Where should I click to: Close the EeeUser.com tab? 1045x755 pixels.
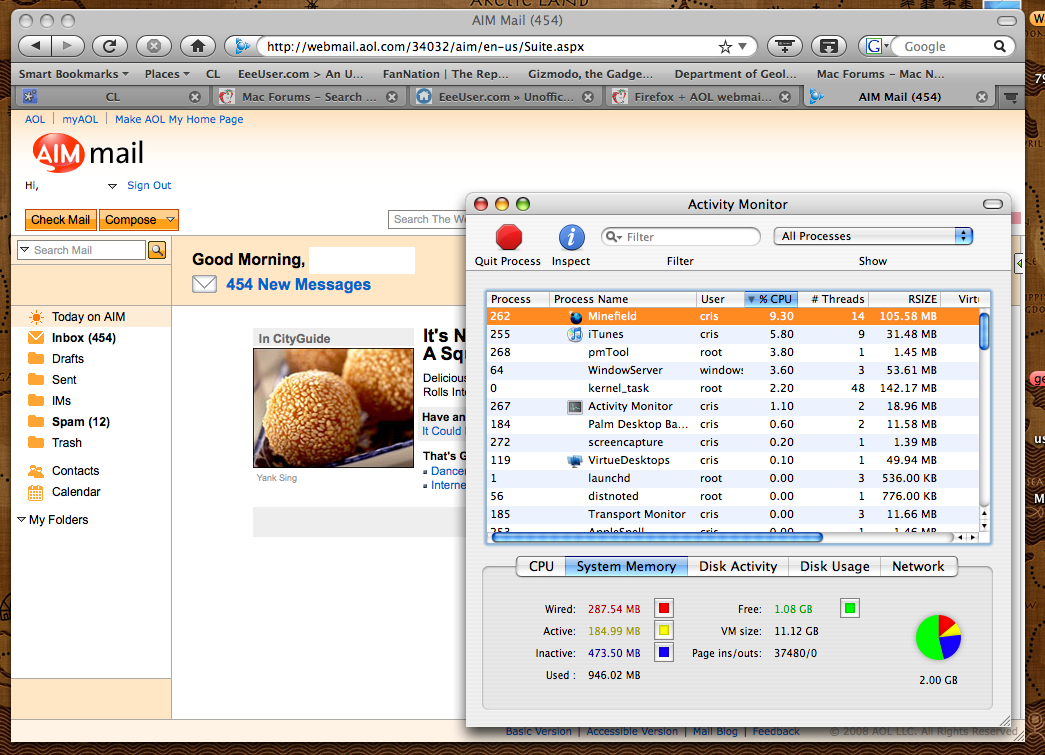588,97
